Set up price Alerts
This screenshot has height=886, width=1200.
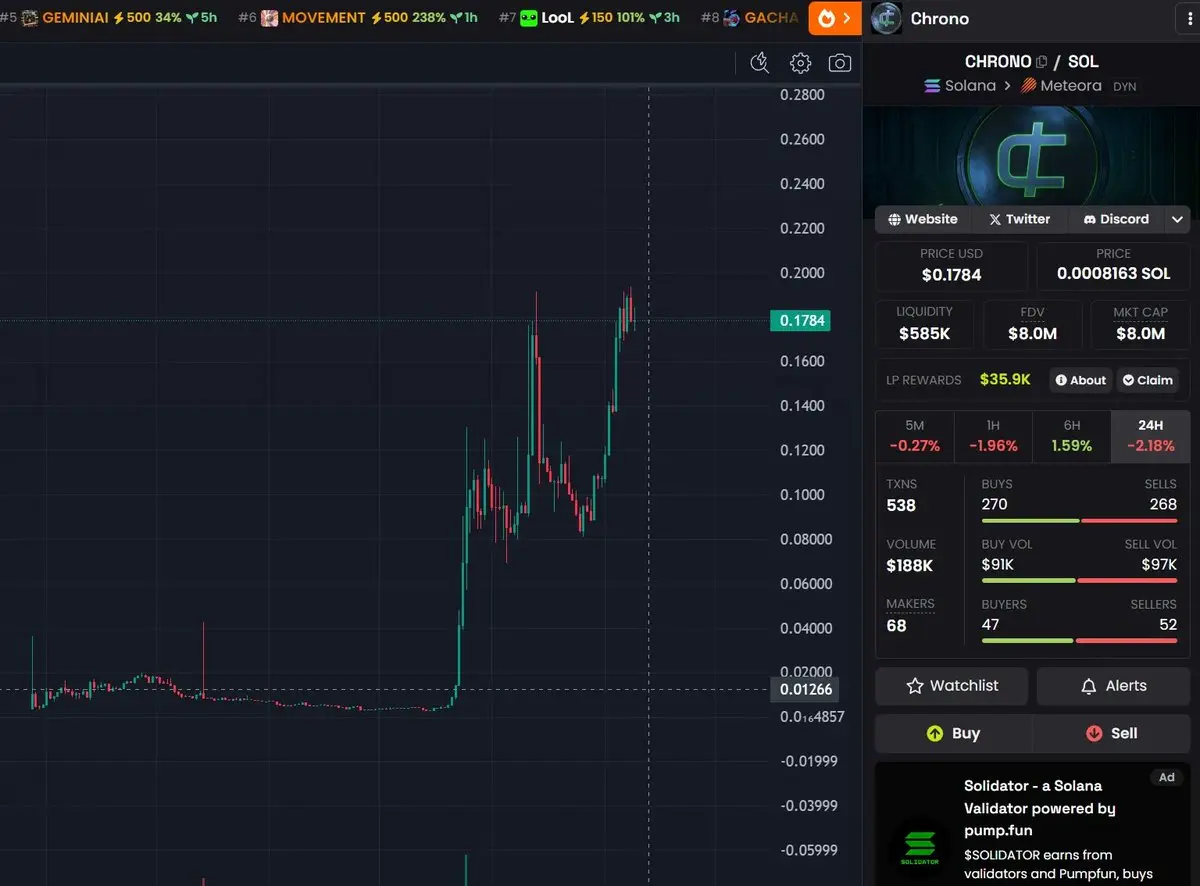click(x=1113, y=686)
